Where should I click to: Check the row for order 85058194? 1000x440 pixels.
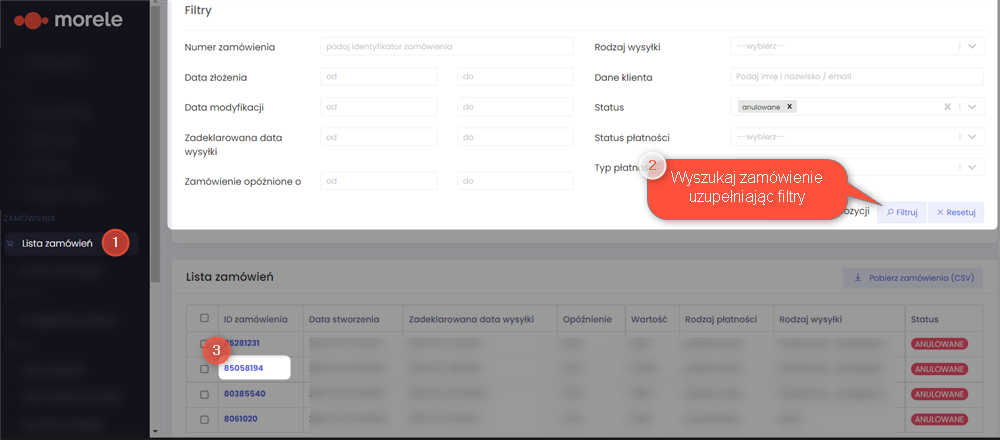pyautogui.click(x=204, y=369)
